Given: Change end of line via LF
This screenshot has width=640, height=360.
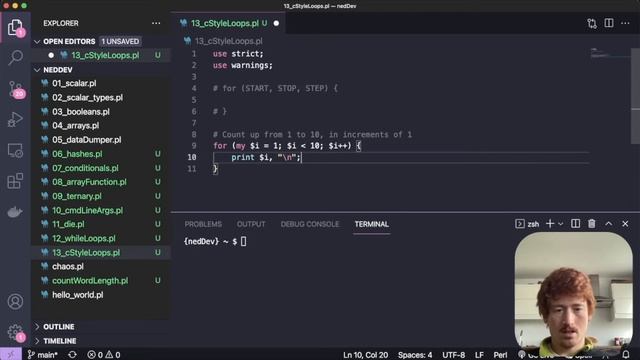Looking at the screenshot, I should pyautogui.click(x=479, y=355).
